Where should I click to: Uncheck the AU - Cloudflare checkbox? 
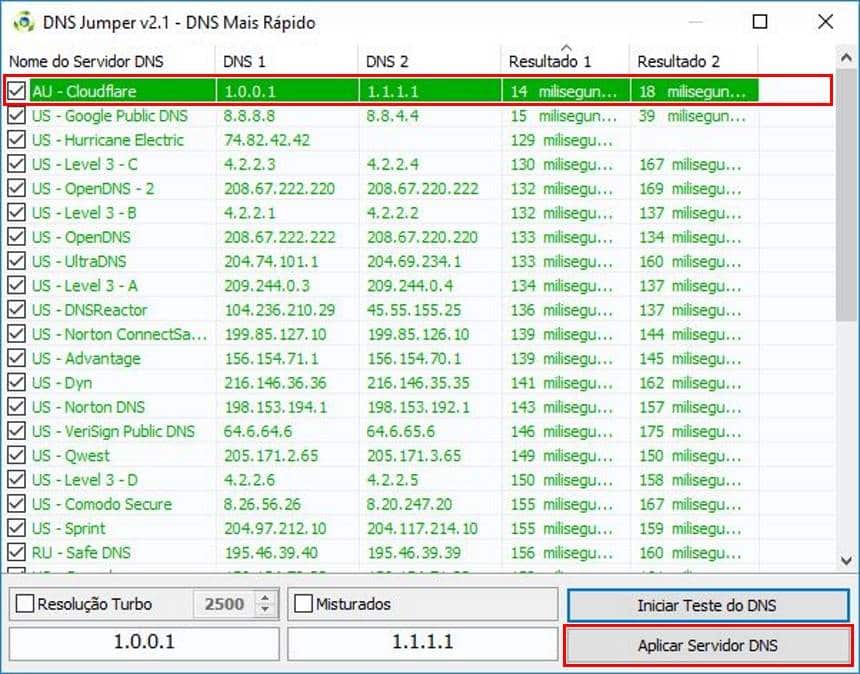pos(16,91)
